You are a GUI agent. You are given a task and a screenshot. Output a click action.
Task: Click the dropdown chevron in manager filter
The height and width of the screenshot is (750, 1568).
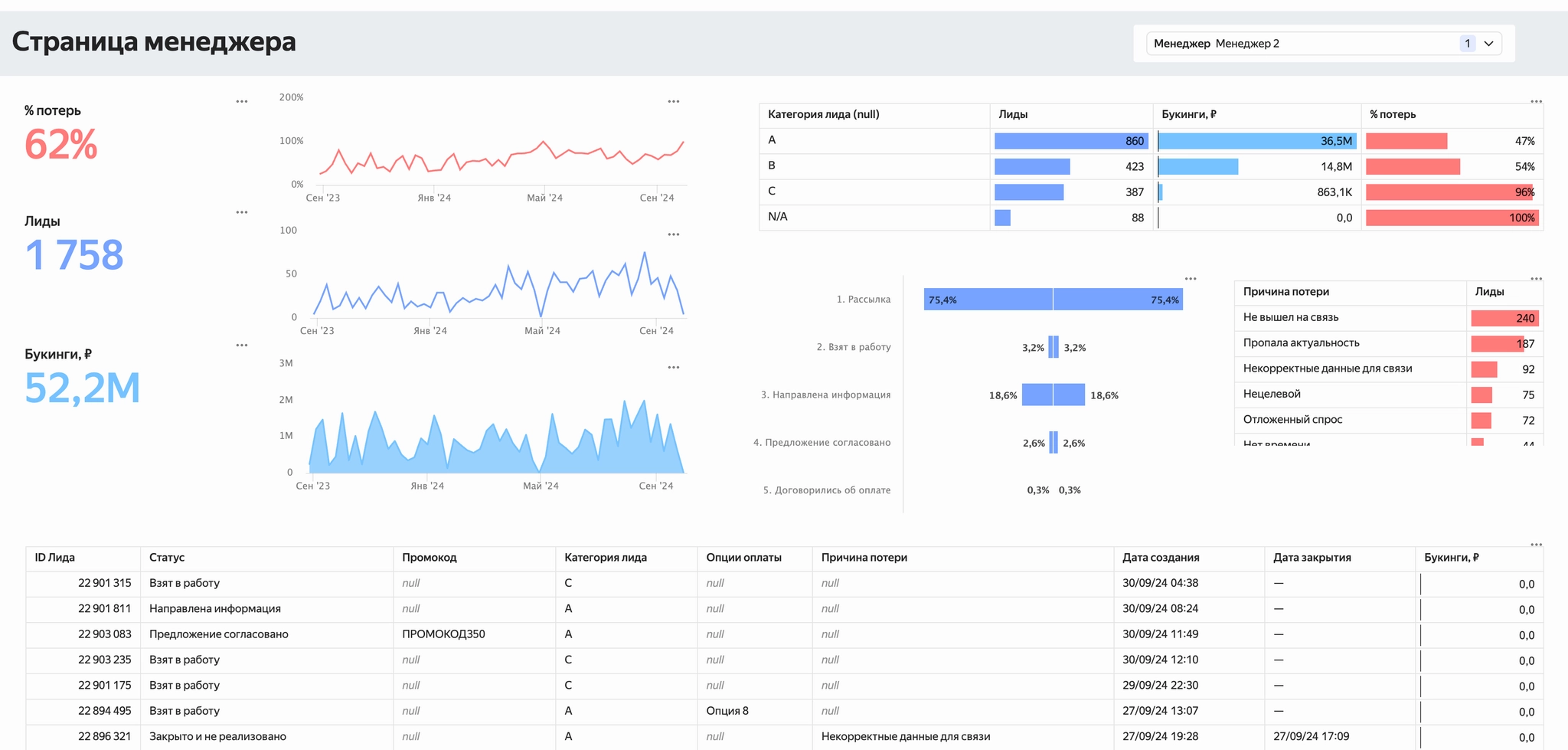tap(1488, 44)
